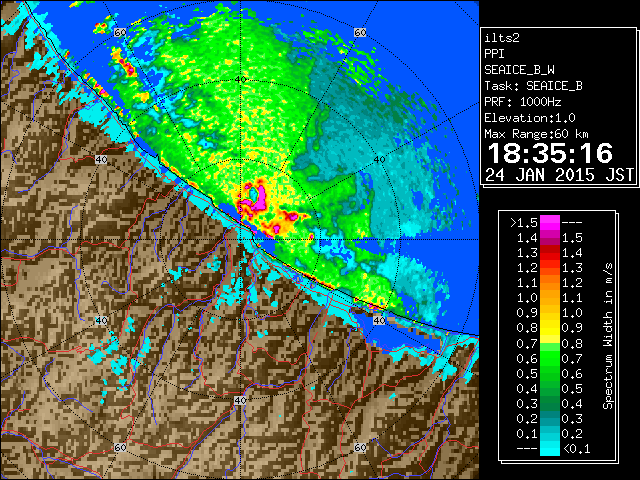Click the 'Task: SEAICE_B' line
This screenshot has width=640, height=480.
click(x=533, y=86)
